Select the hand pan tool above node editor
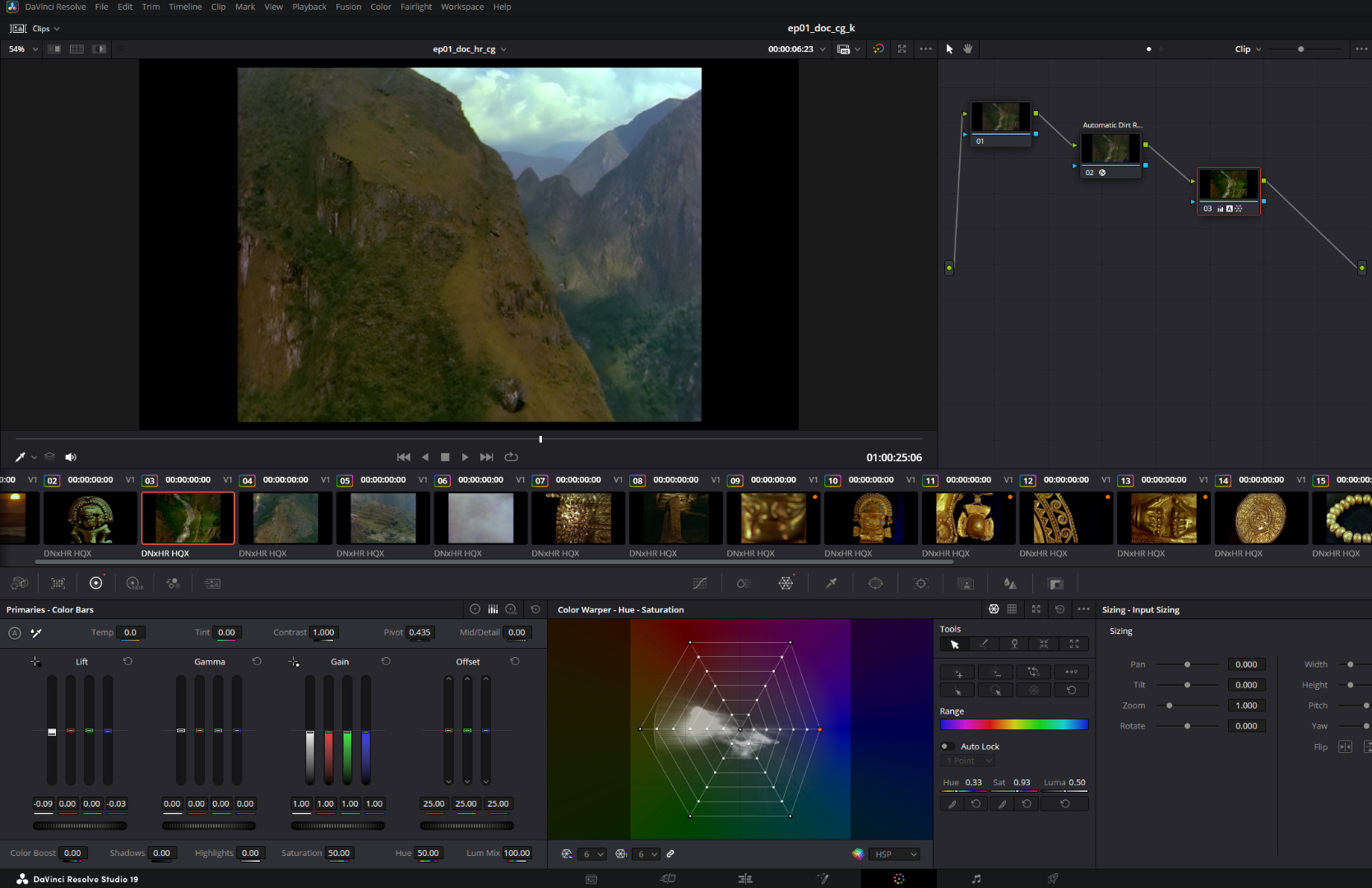Screen dimensions: 1372x888 pos(968,49)
